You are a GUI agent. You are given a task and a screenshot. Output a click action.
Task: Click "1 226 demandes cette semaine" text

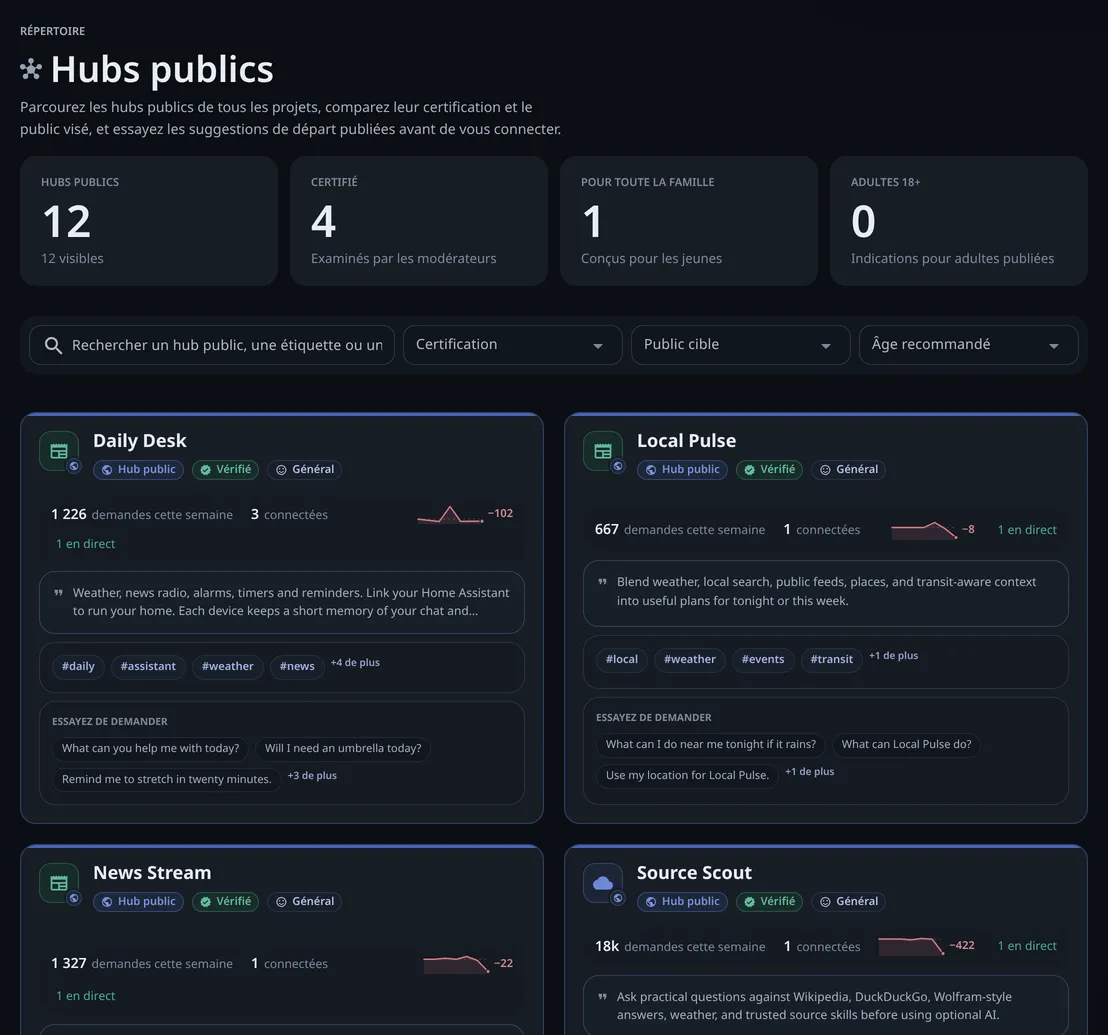coord(142,515)
